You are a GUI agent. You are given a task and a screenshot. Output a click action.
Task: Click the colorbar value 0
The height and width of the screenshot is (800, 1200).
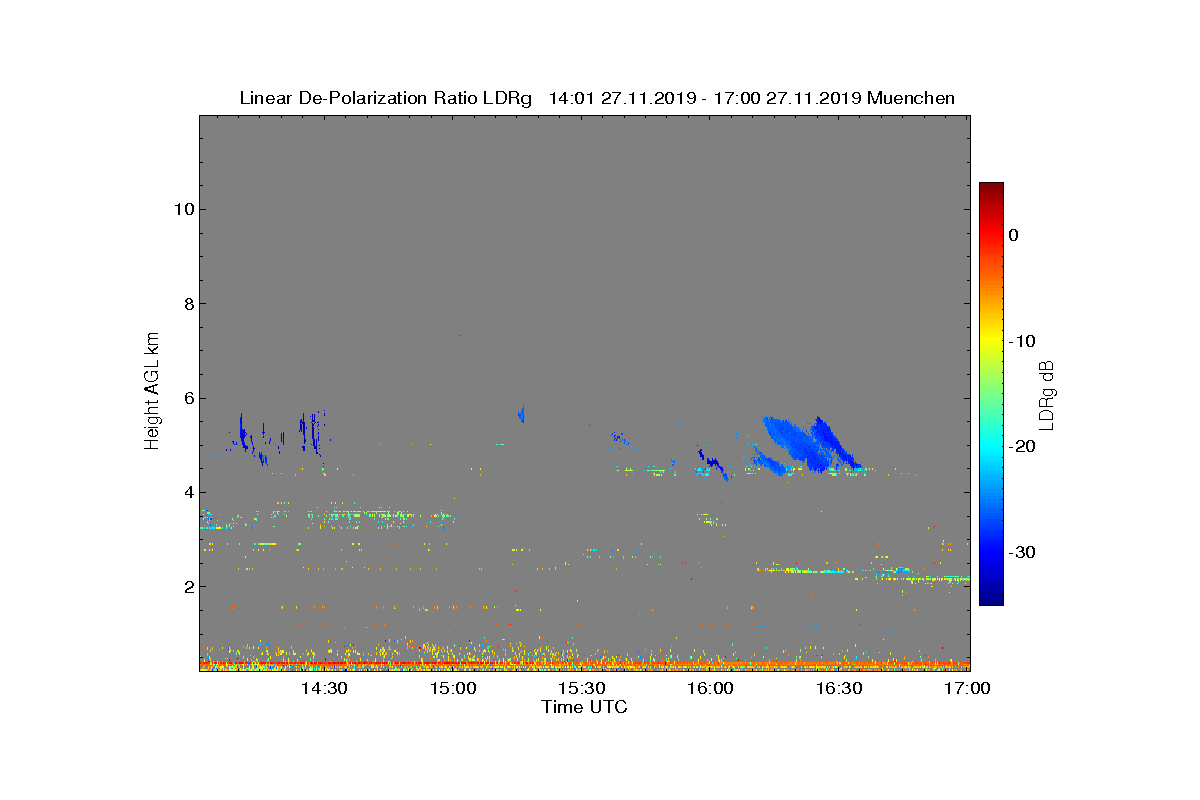[1013, 235]
